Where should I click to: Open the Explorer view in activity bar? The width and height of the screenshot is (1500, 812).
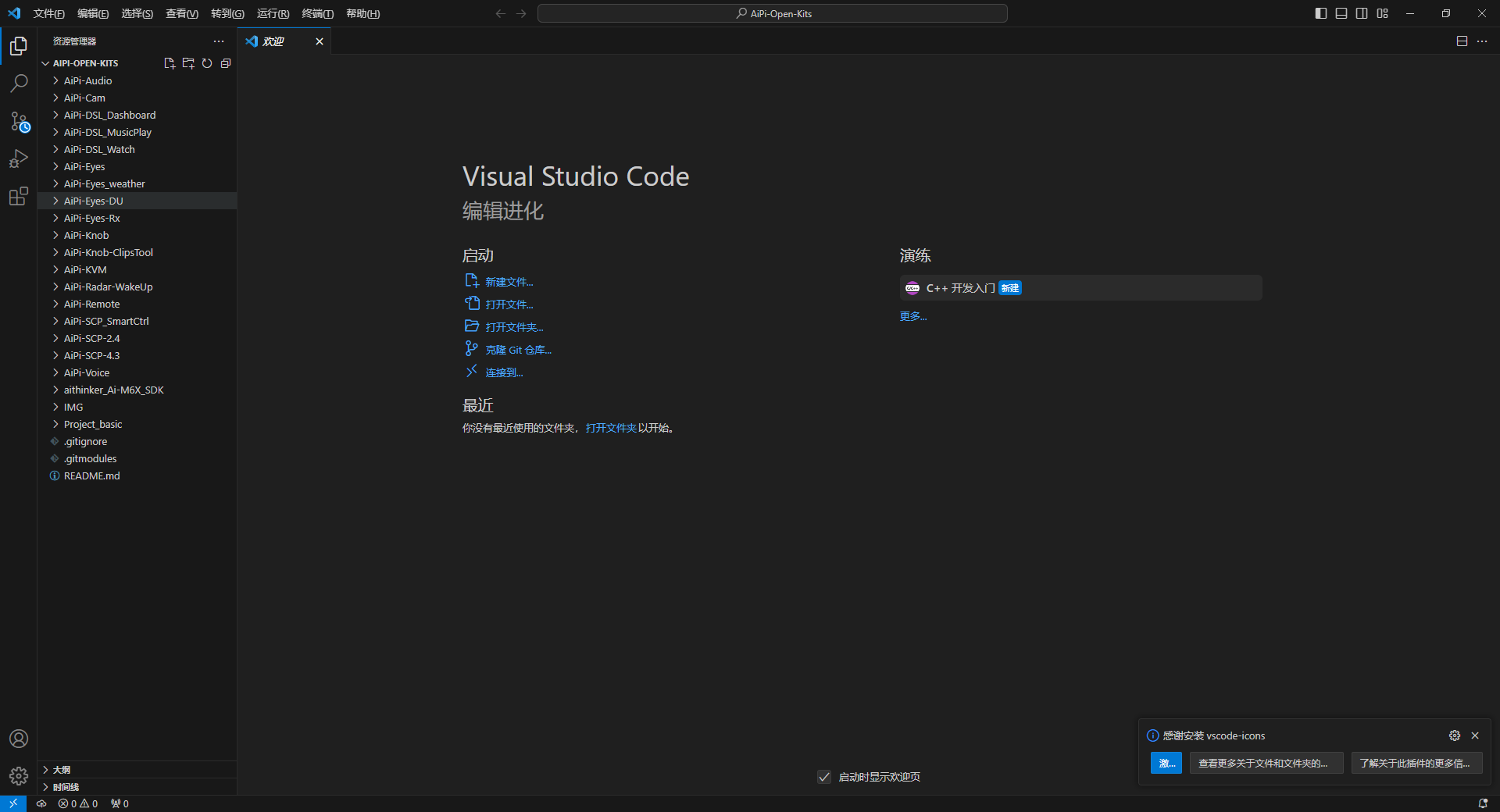(x=19, y=46)
